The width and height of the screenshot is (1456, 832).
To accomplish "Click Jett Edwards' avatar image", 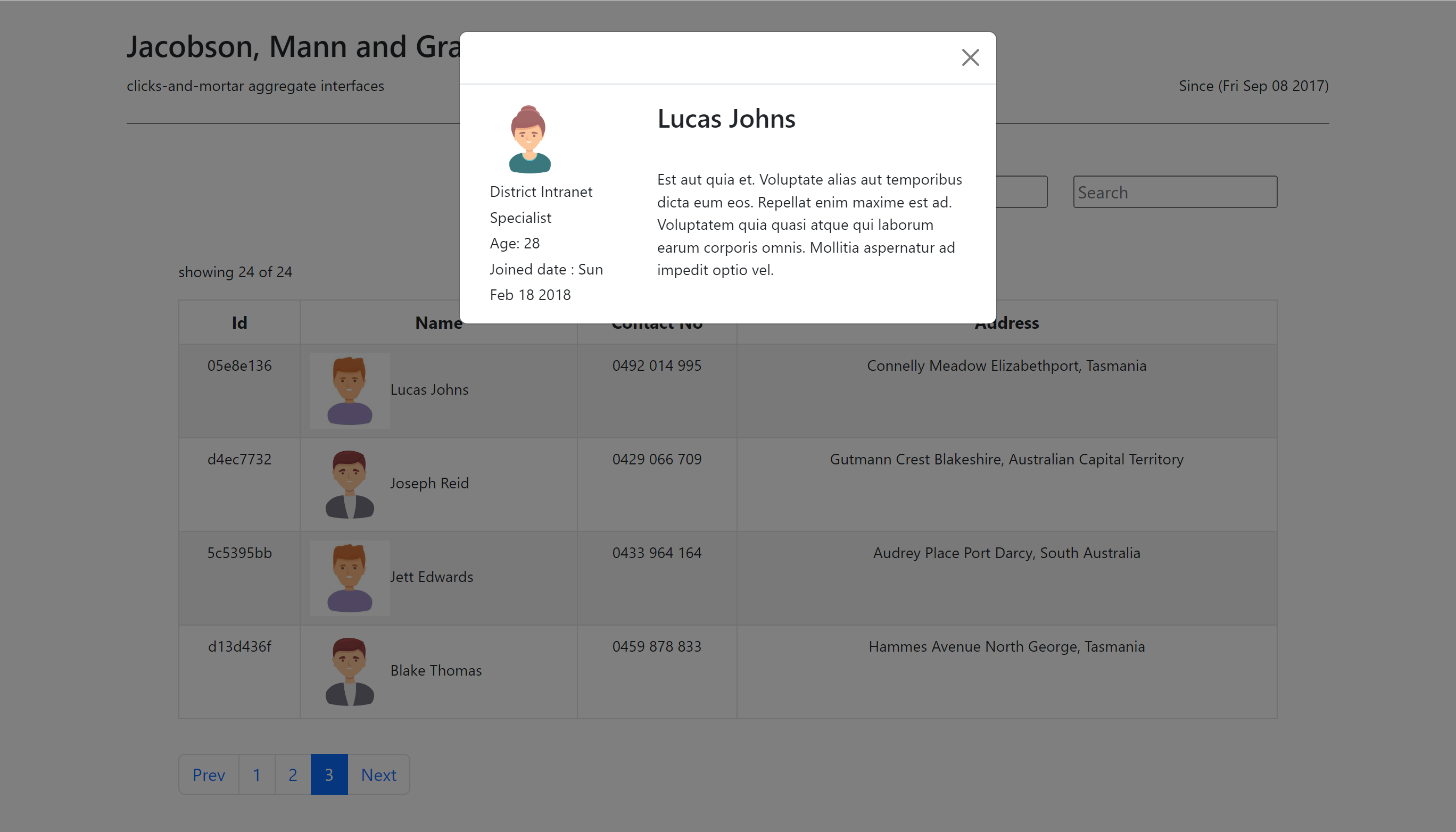I will click(x=349, y=578).
